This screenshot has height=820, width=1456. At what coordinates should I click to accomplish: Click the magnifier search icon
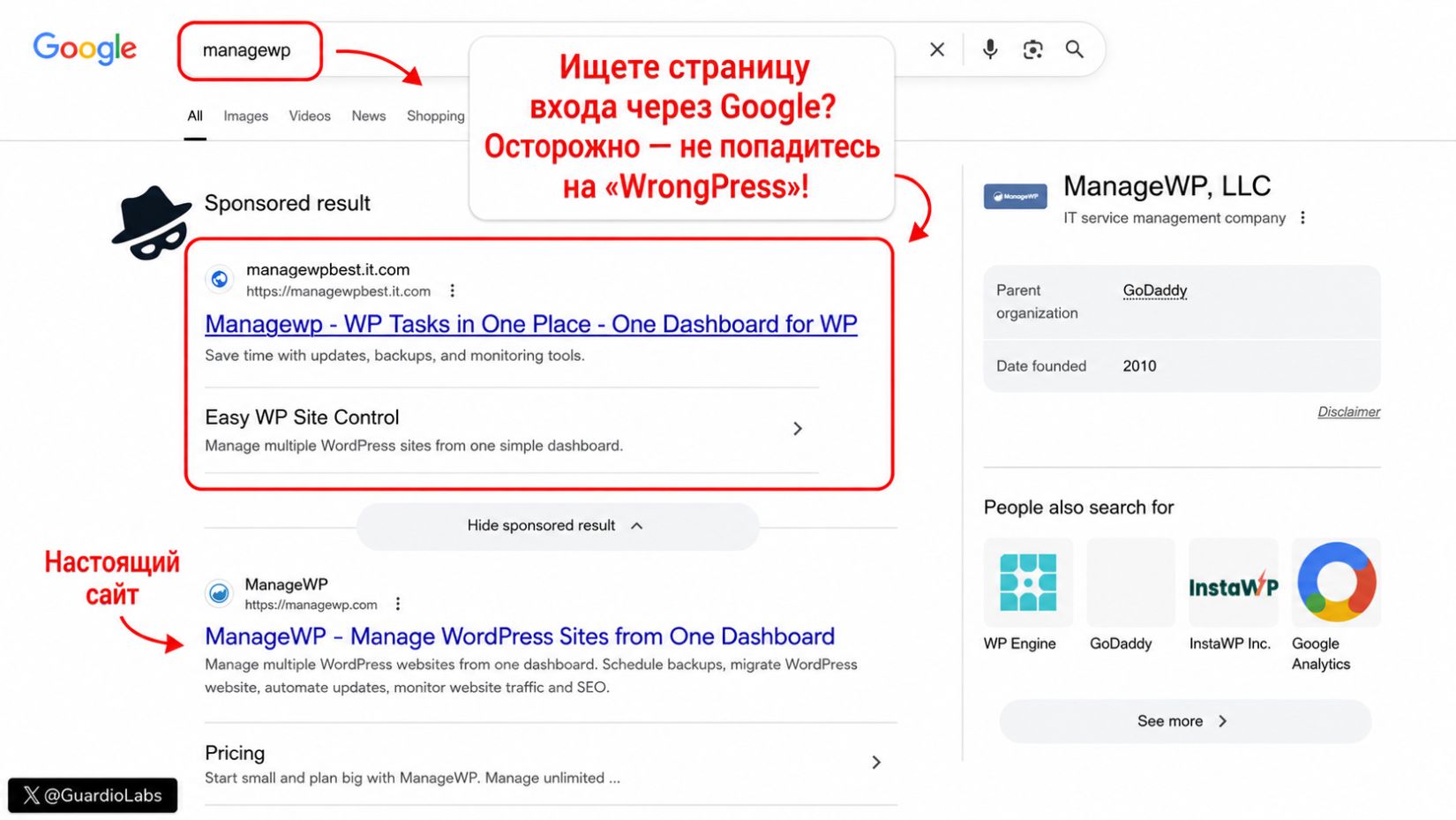pos(1074,49)
